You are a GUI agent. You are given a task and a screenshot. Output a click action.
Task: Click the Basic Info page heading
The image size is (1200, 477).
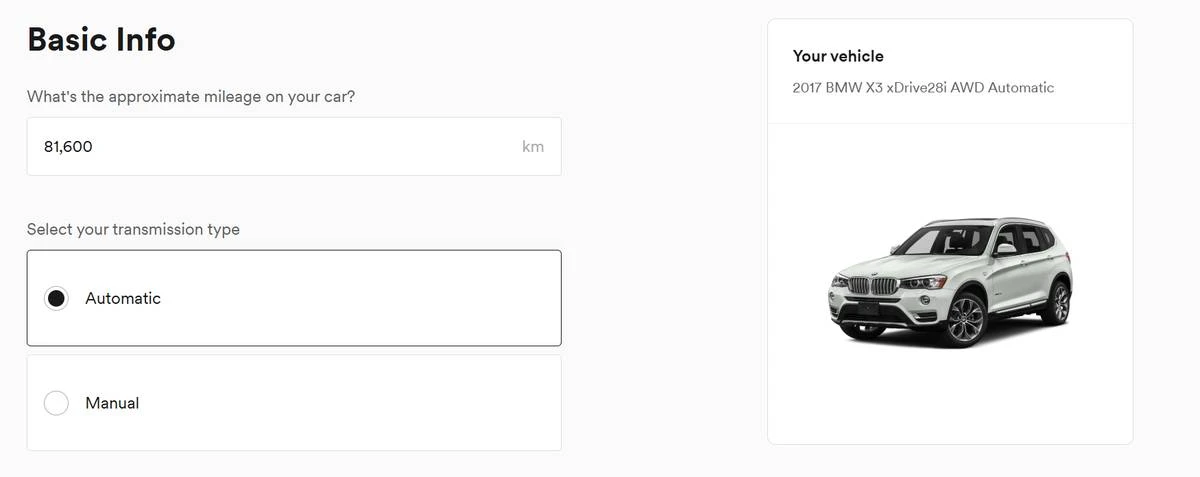pos(101,39)
